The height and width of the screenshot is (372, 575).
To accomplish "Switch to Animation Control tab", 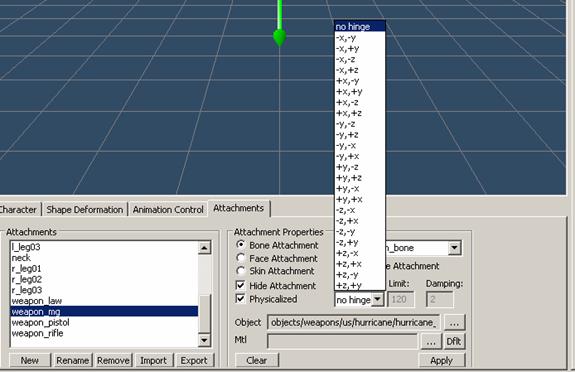I will tap(168, 209).
